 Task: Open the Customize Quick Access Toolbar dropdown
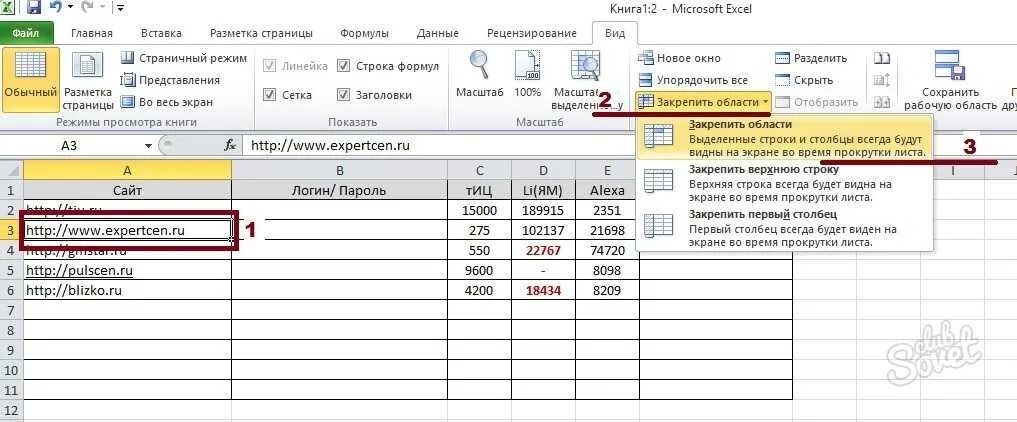point(121,8)
